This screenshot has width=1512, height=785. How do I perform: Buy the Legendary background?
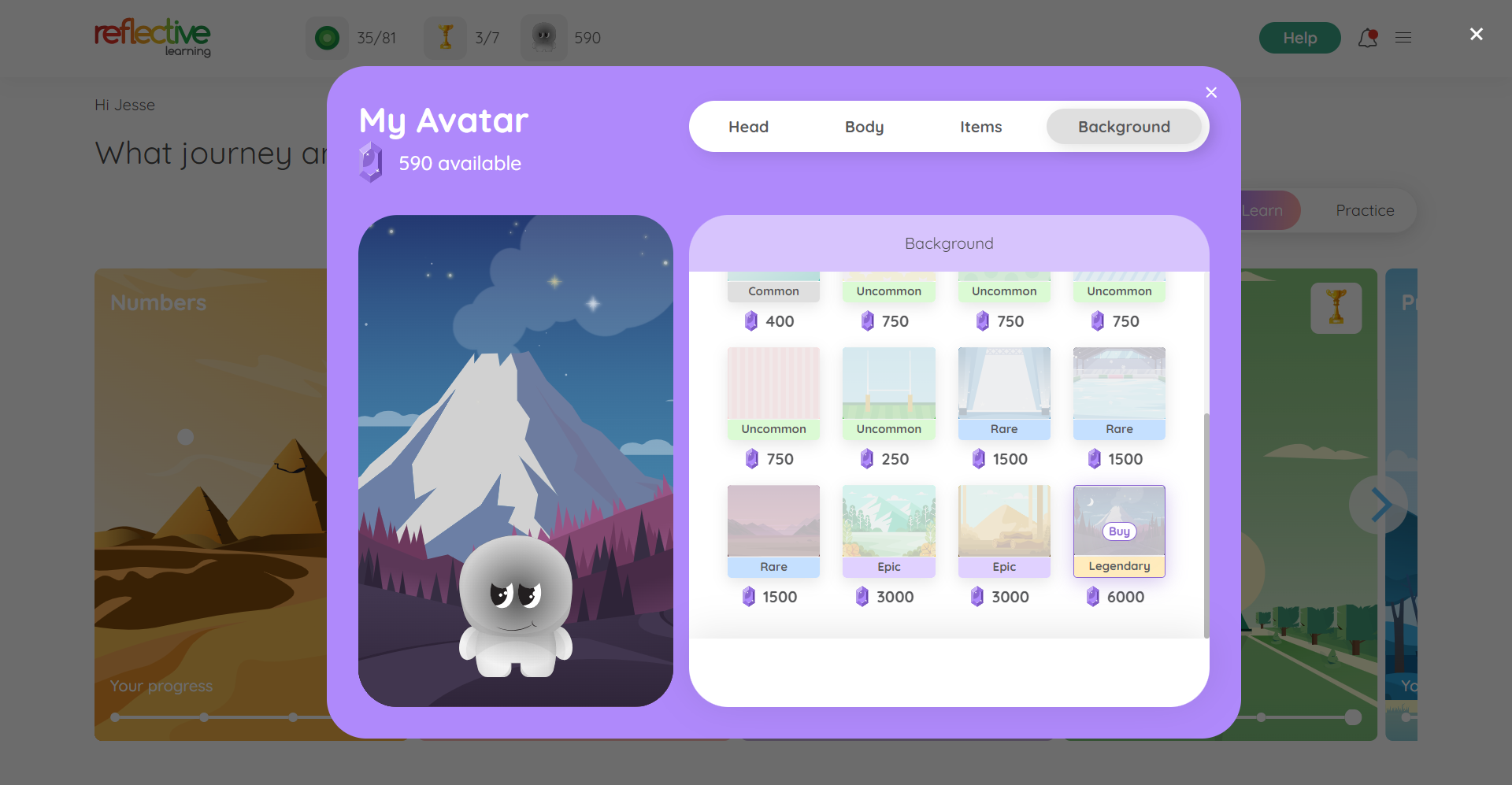(x=1119, y=531)
